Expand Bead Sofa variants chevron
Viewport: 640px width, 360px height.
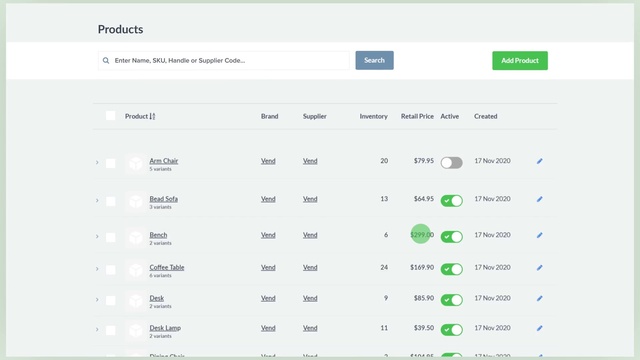click(x=97, y=200)
